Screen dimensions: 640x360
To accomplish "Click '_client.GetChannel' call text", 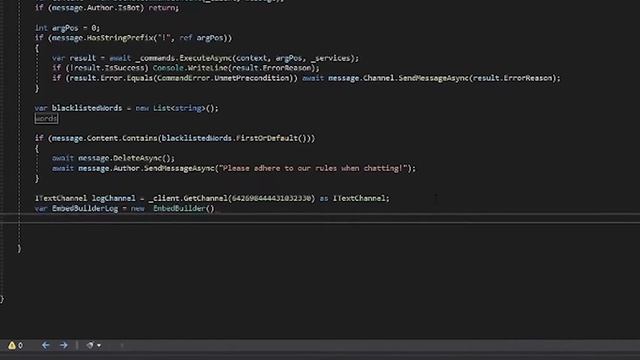I will (x=188, y=198).
